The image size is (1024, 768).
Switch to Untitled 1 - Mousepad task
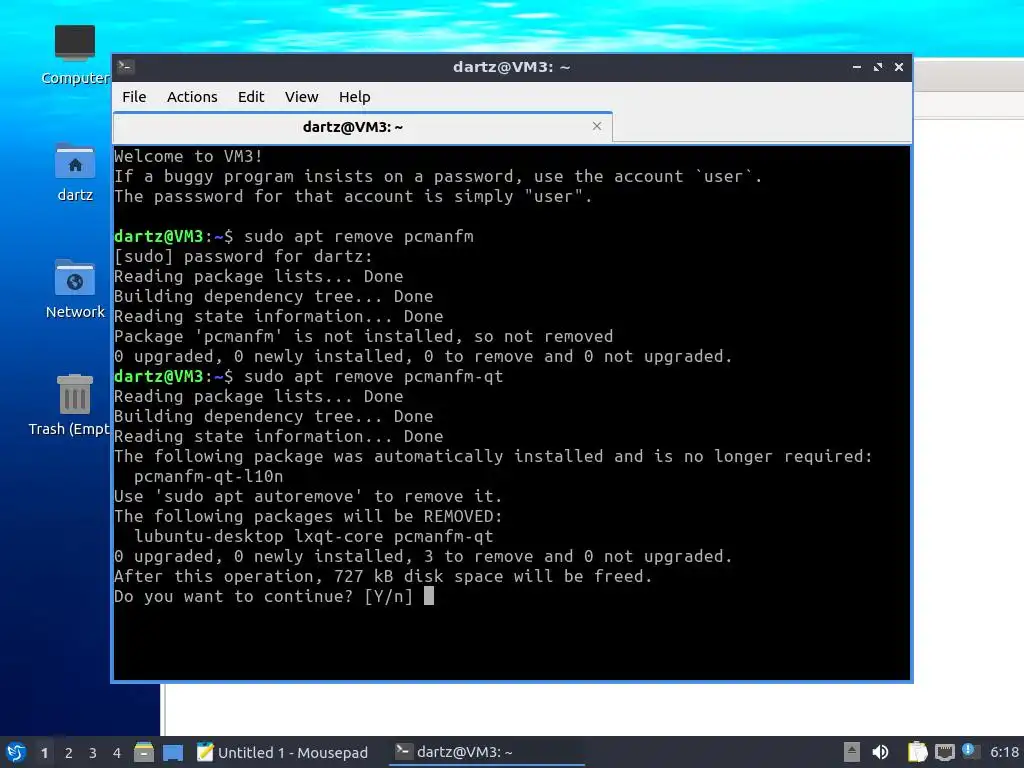click(282, 752)
